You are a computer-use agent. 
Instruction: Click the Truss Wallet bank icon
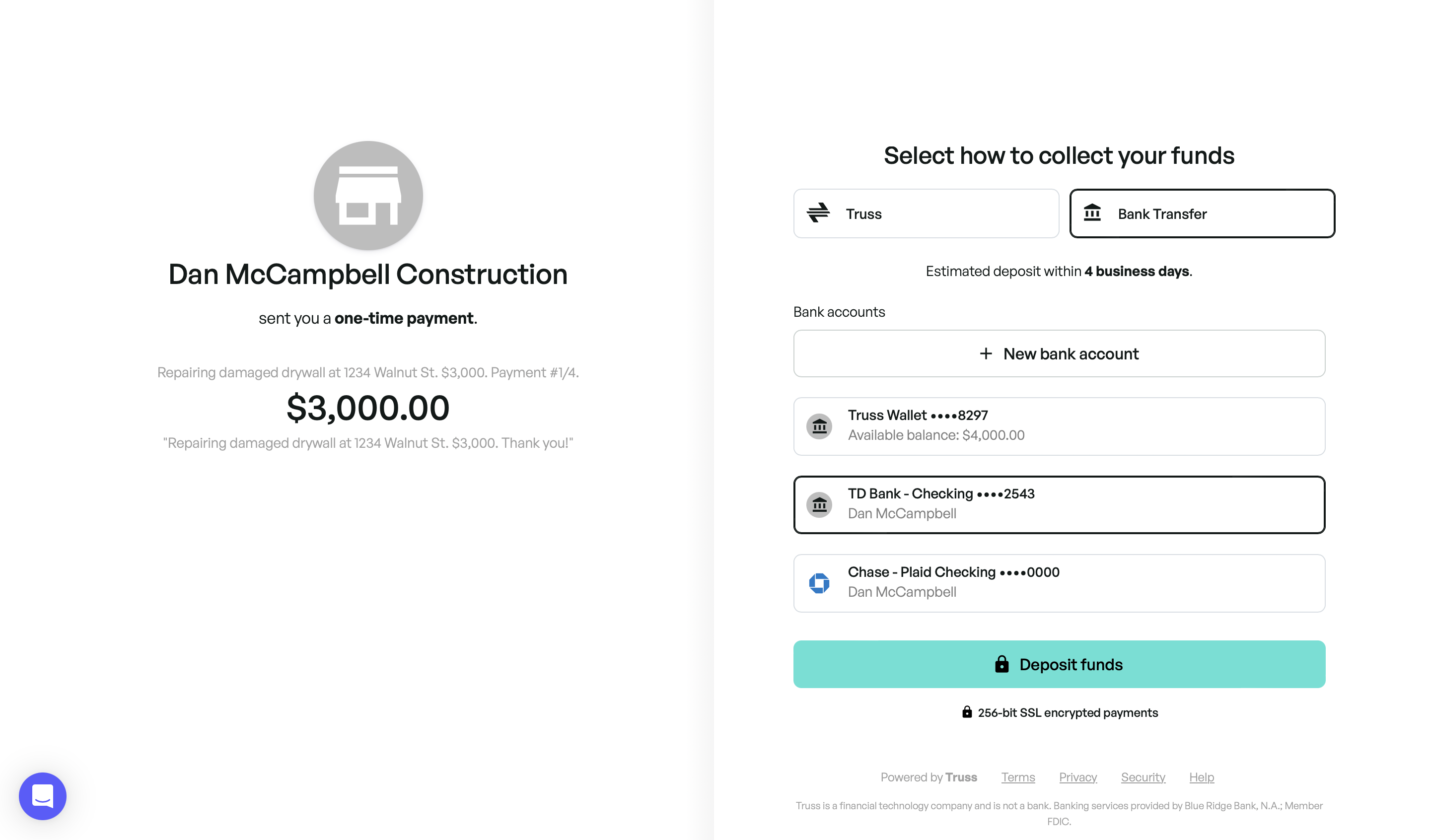pyautogui.click(x=819, y=426)
